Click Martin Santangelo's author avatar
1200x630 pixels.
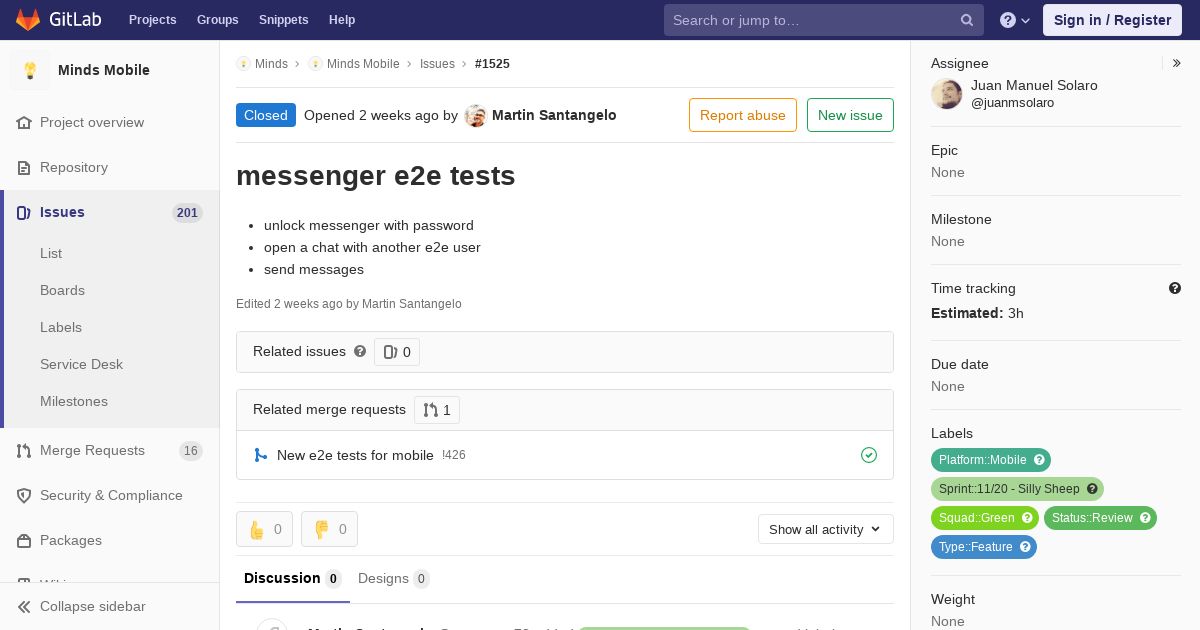(476, 116)
